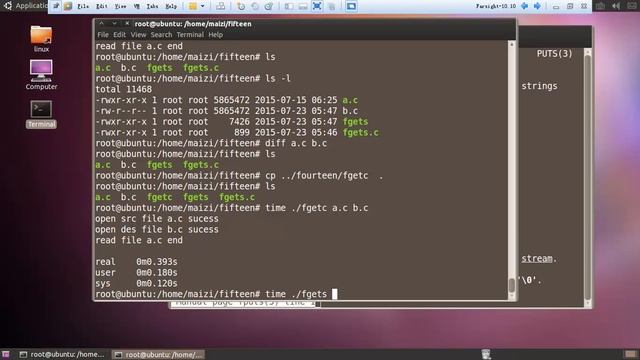Open VMware View menu in top bar
Image resolution: width=640 pixels, height=360 pixels.
(x=120, y=6)
